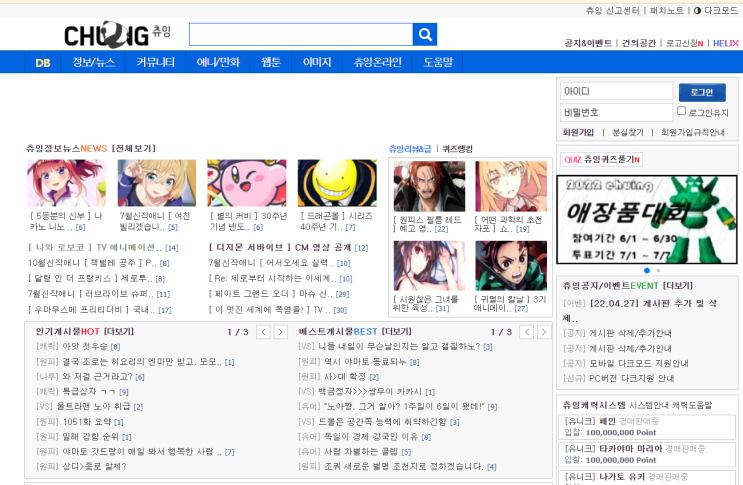Open the 패치노트 link
Image resolution: width=743 pixels, height=485 pixels.
(666, 10)
